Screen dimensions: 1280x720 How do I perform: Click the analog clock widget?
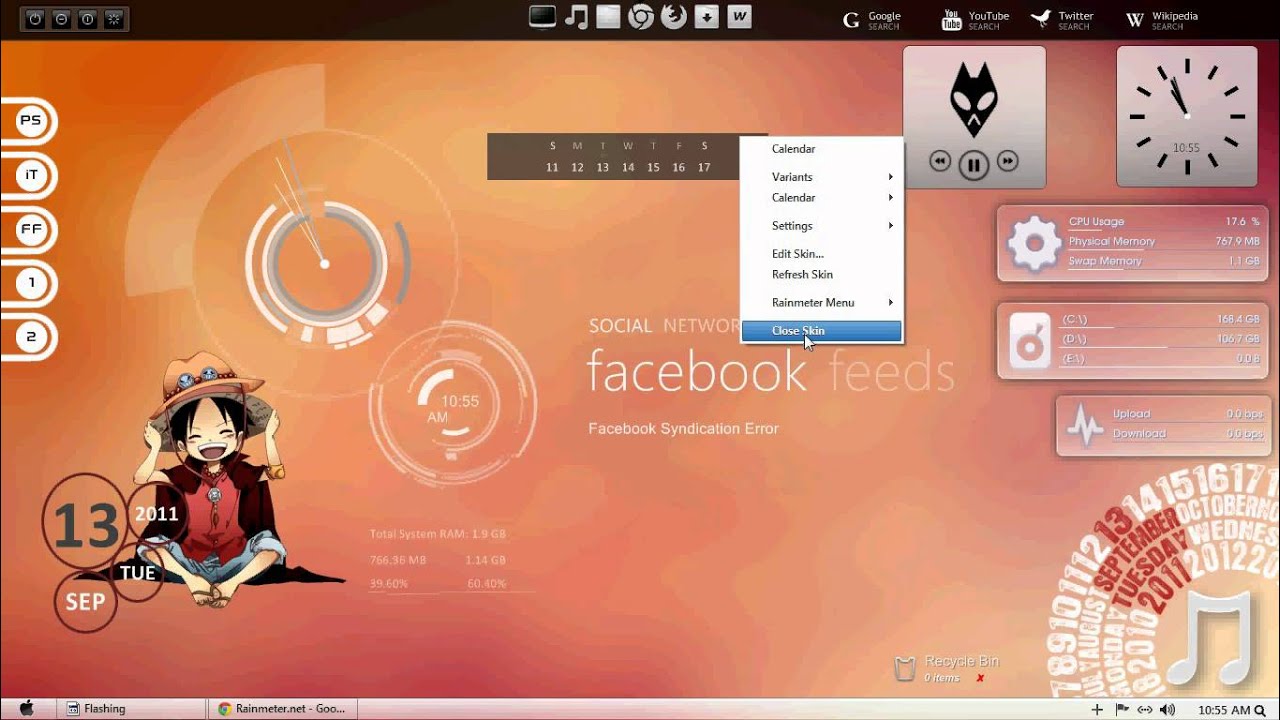coord(1186,115)
